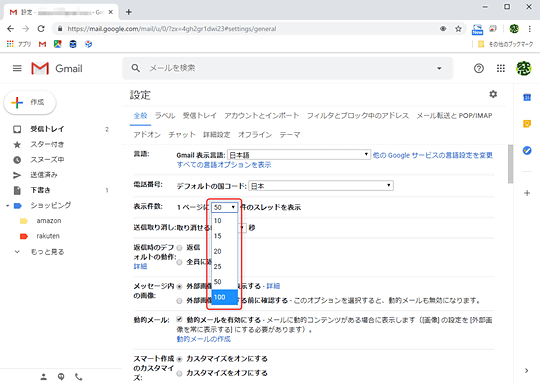
Task: Open Google Calendar side panel icon
Action: 527,97
